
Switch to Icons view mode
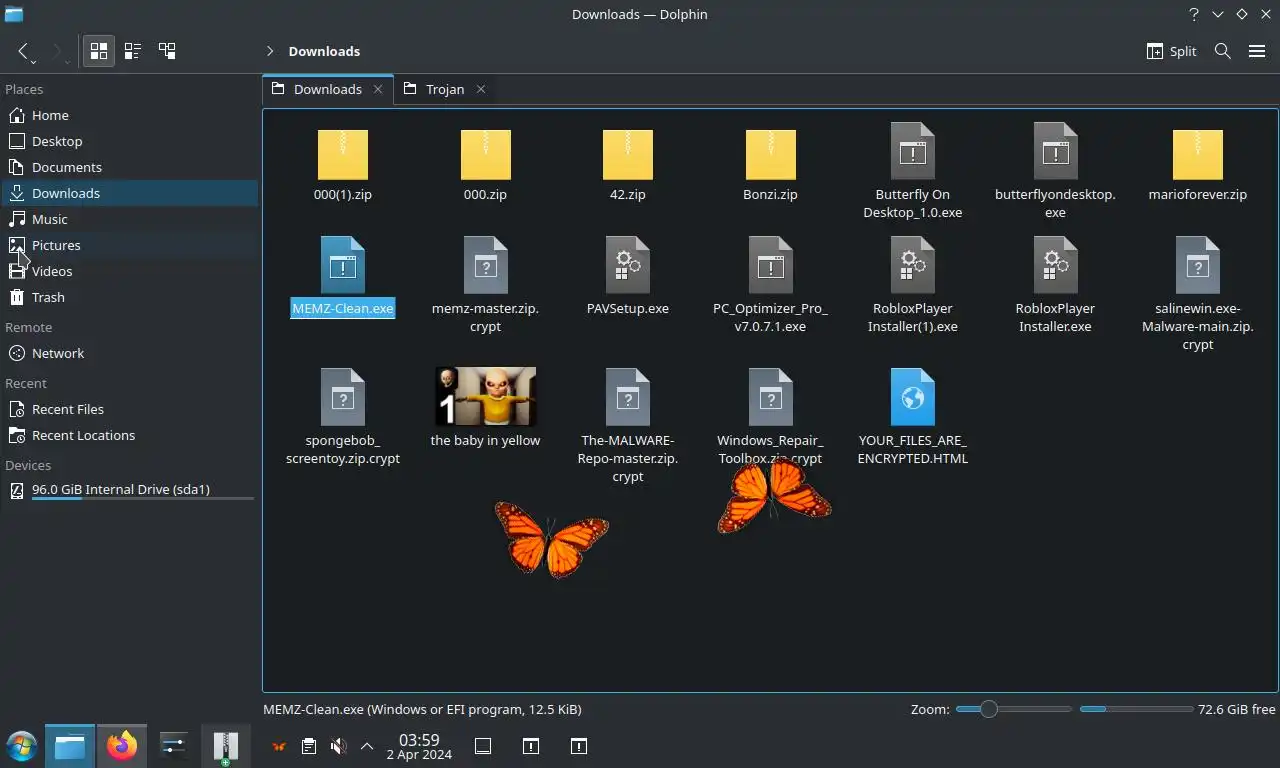98,50
